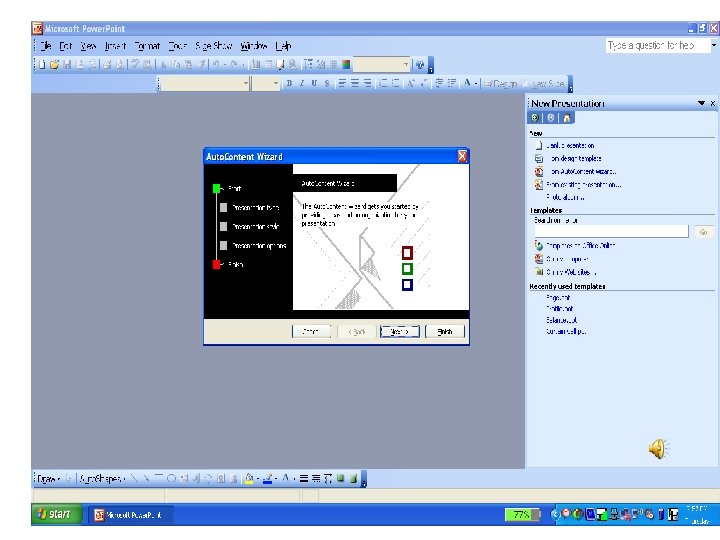The image size is (720, 540).
Task: Click Fill Color paint bucket swatch
Action: click(249, 479)
